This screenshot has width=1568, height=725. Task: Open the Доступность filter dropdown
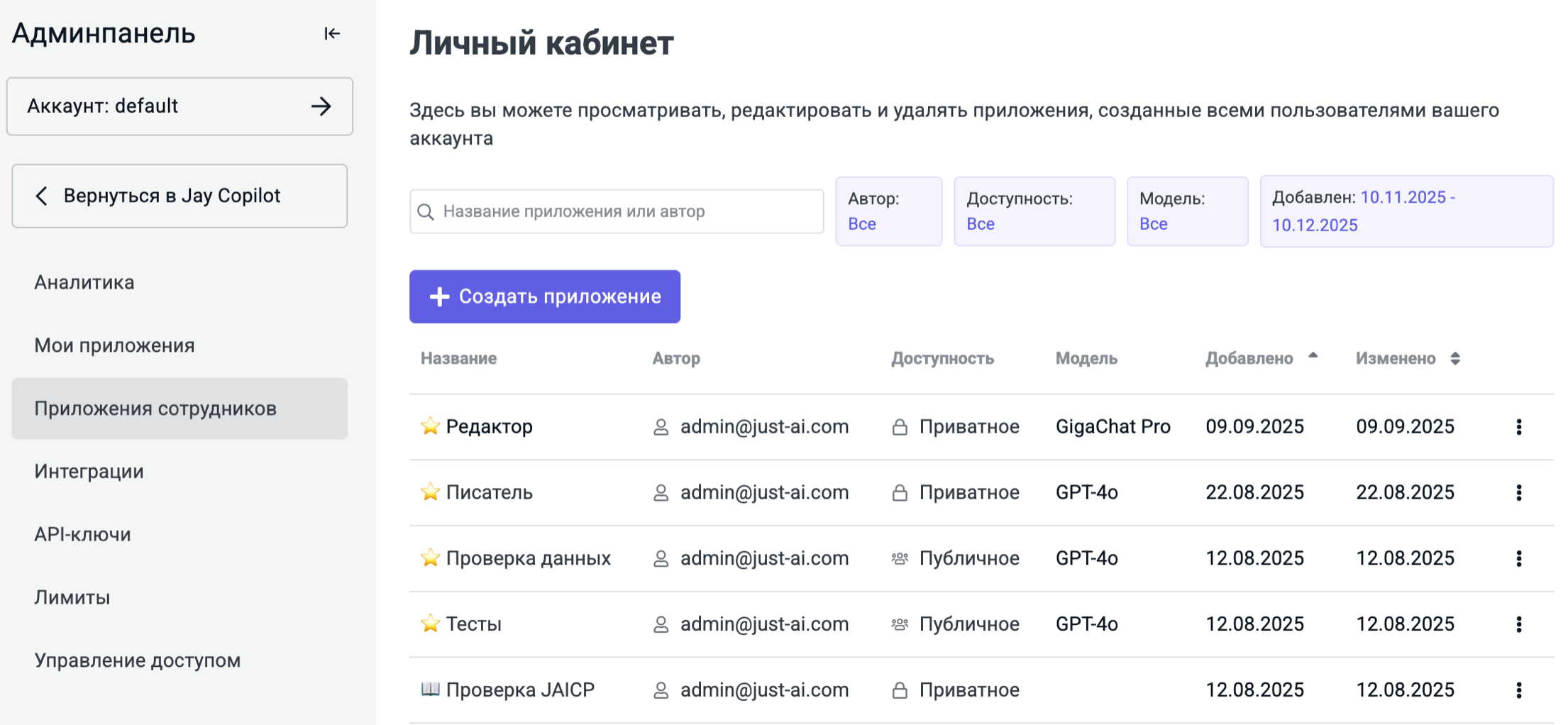(1034, 211)
